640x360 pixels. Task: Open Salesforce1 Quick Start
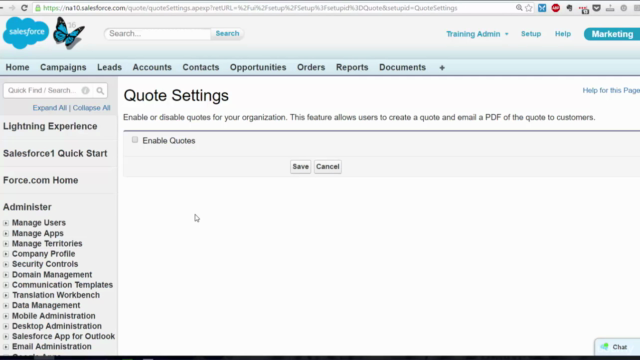[55, 153]
